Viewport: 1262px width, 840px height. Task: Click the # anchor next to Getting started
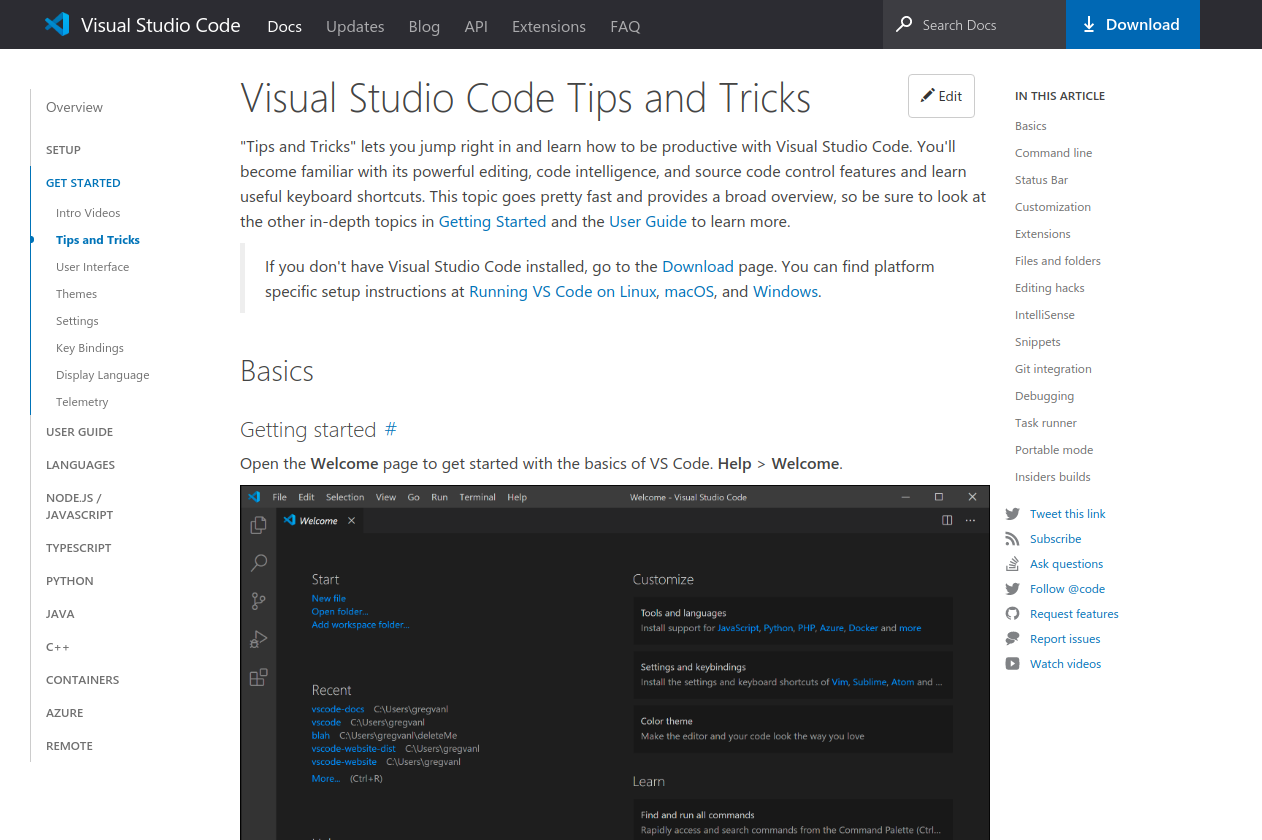tap(391, 429)
